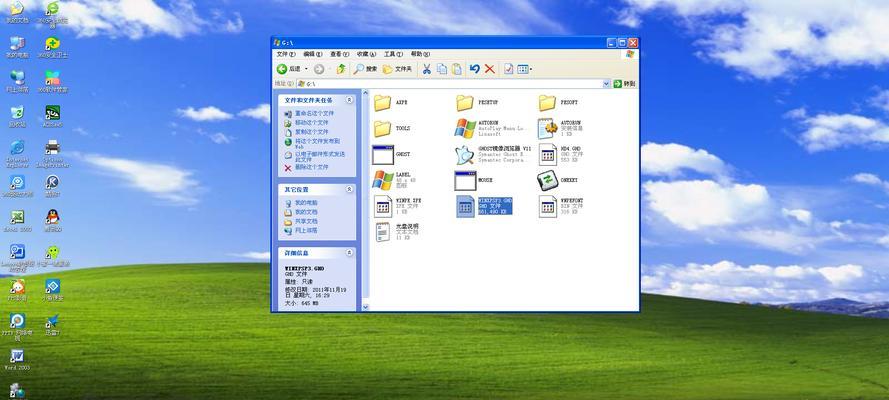Viewport: 889px width, 400px height.
Task: Select the highlighted WINXPSP3.GHO file
Action: (484, 206)
